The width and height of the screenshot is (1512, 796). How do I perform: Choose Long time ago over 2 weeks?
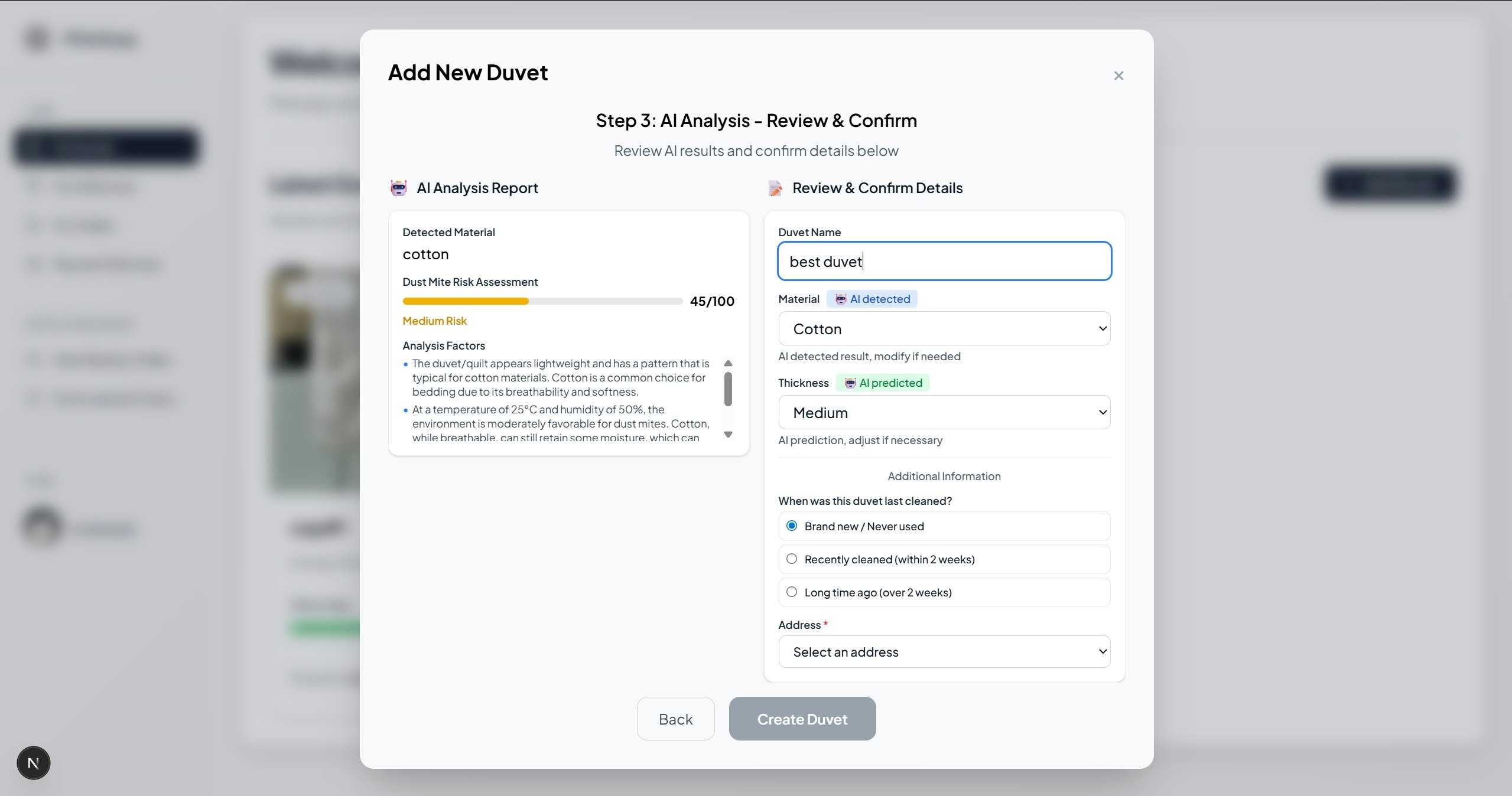coord(792,592)
